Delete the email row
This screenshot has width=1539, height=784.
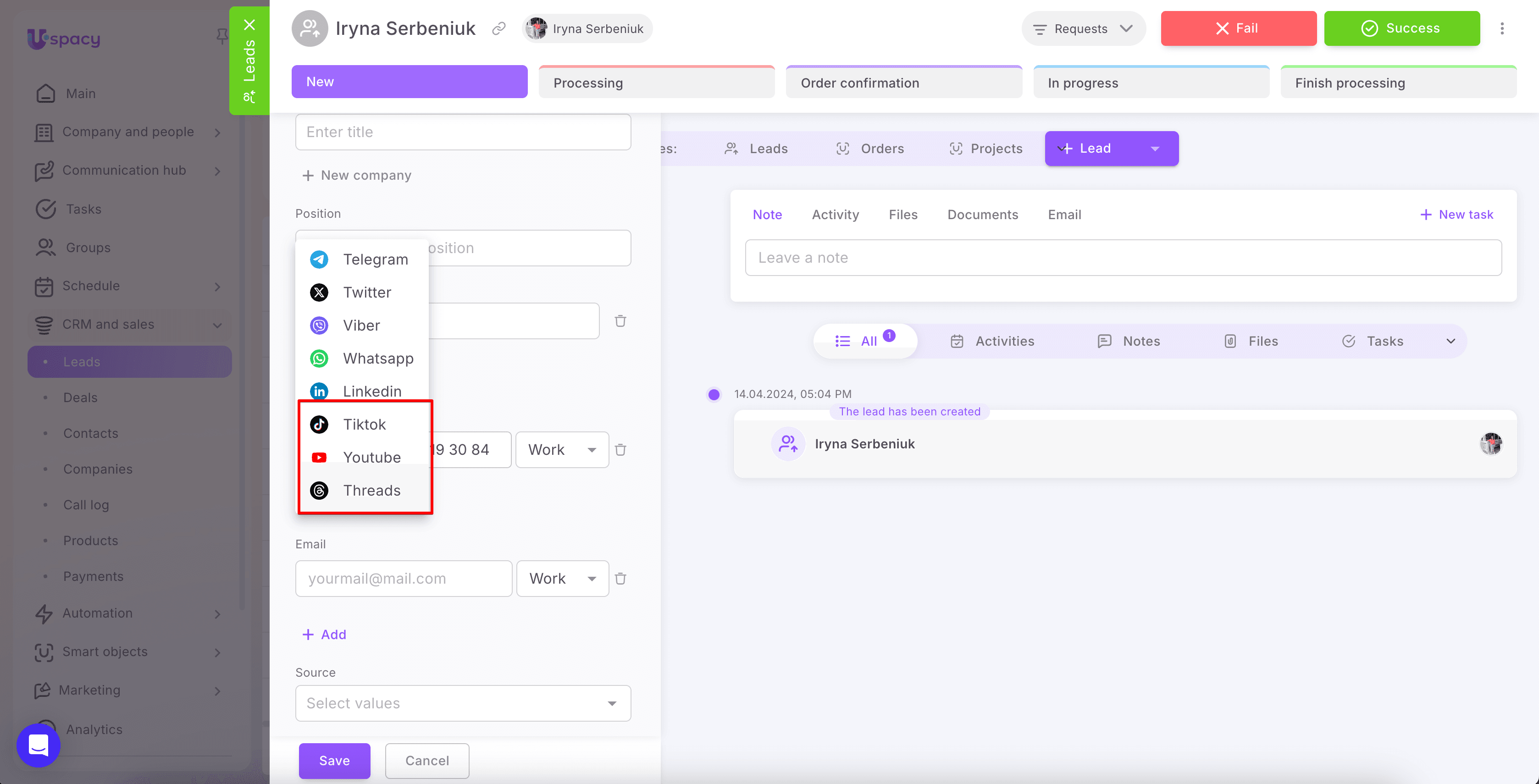coord(621,579)
